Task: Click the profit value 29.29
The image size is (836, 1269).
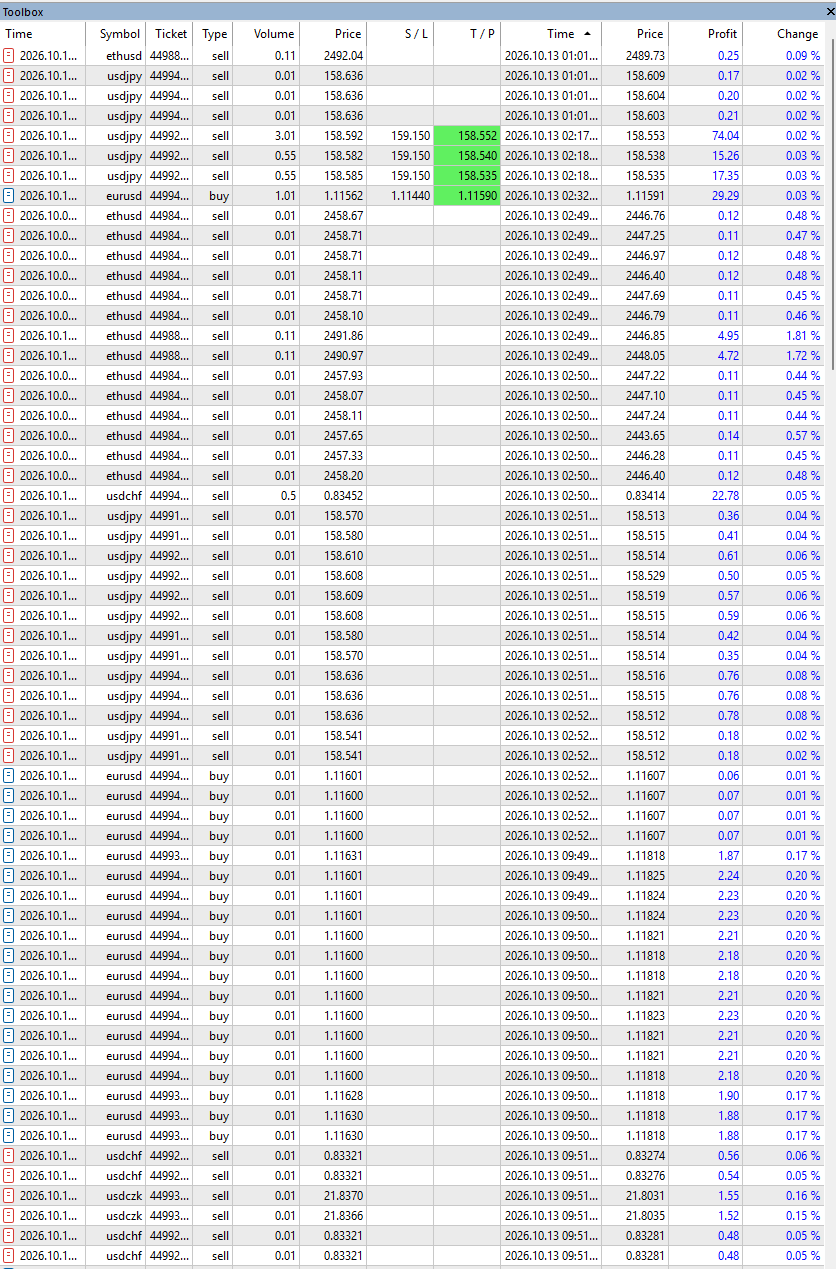Action: click(x=726, y=196)
